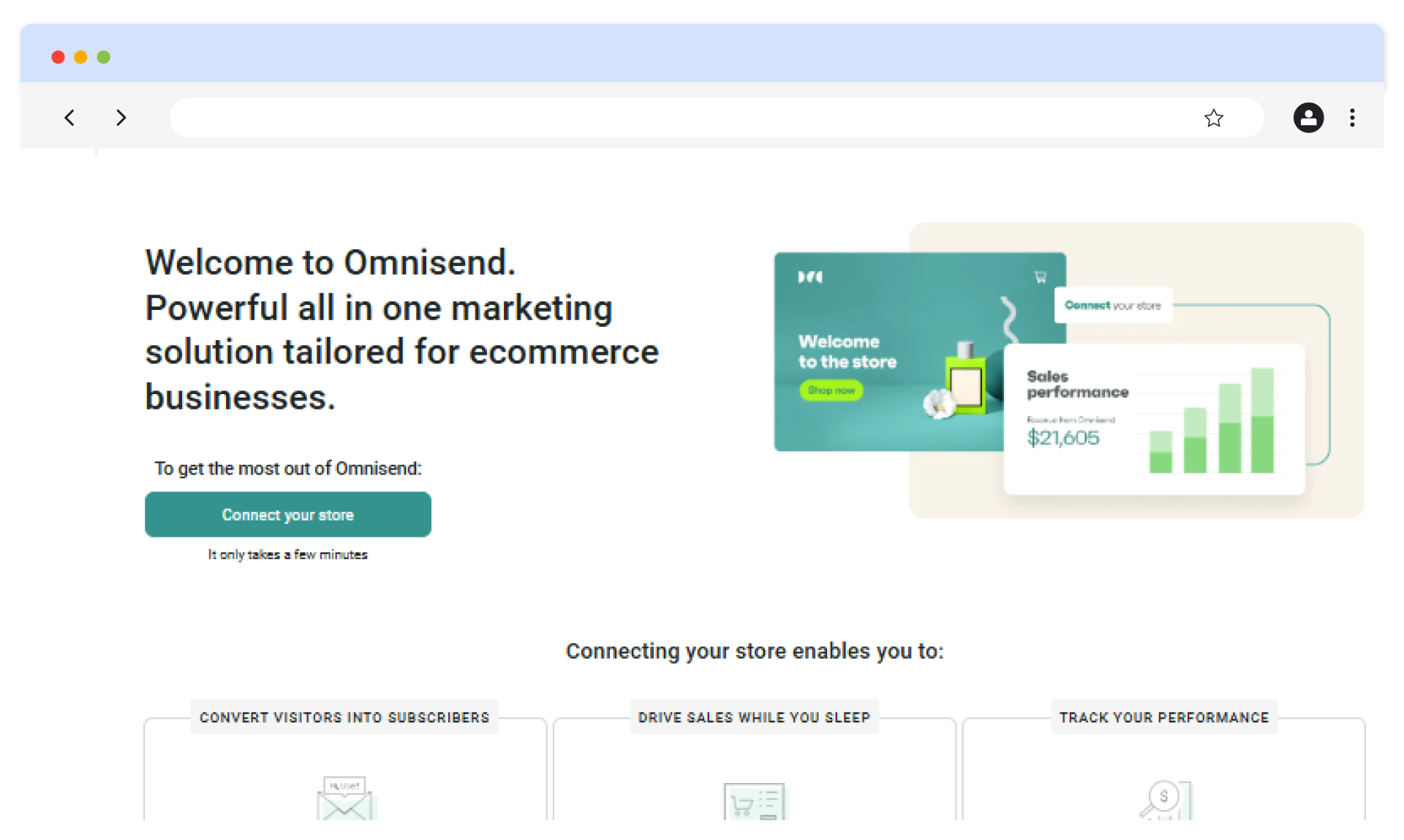Image resolution: width=1404 pixels, height=840 pixels.
Task: Click the browser forward arrow
Action: coord(121,118)
